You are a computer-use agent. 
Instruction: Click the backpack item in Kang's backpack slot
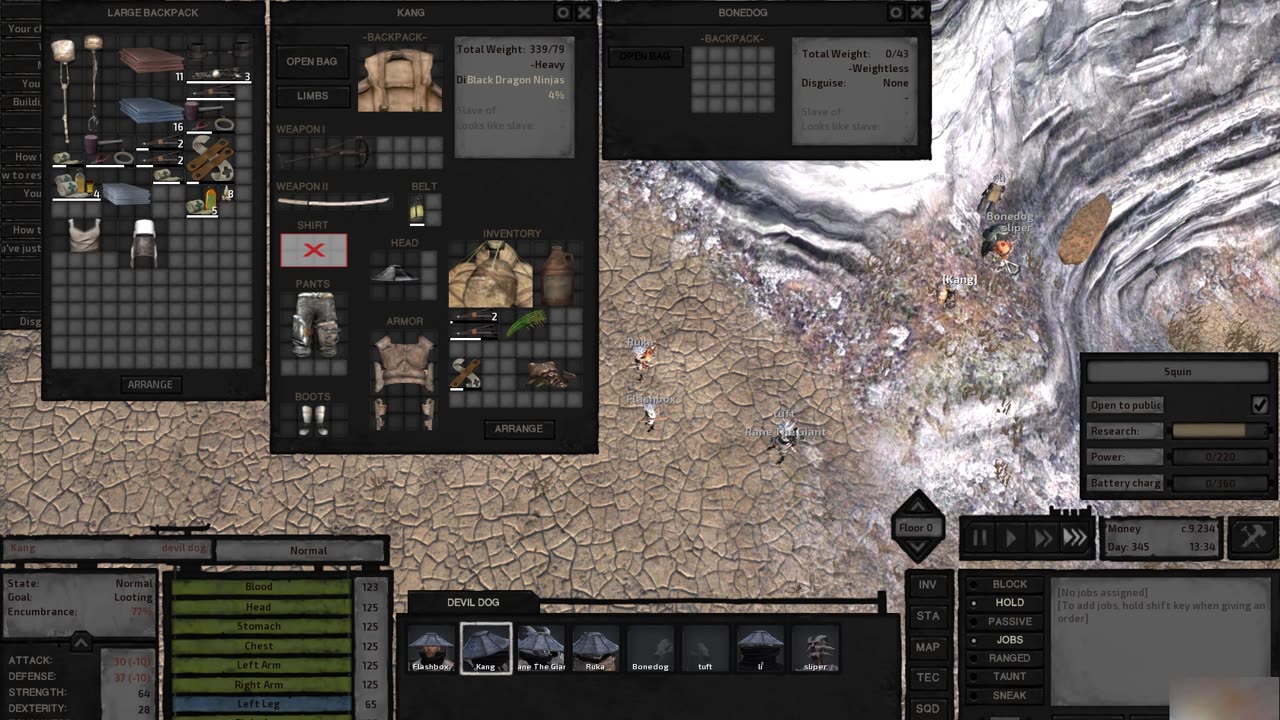click(400, 78)
